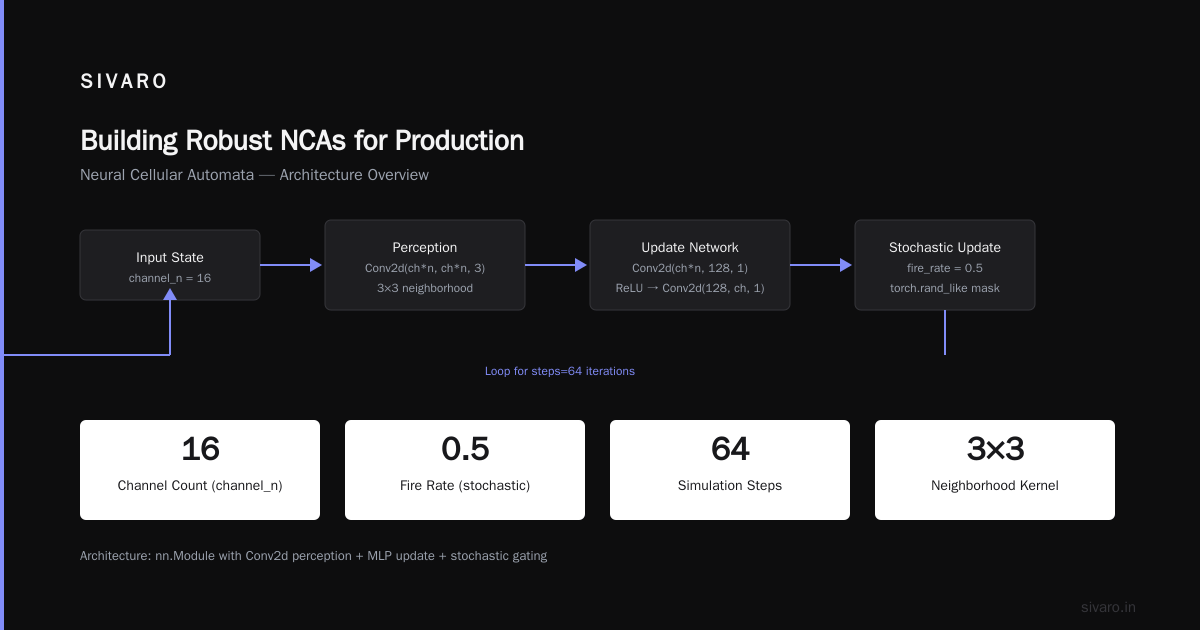Click the Loop for steps=64 iterations label
This screenshot has width=1200, height=630.
click(x=560, y=371)
